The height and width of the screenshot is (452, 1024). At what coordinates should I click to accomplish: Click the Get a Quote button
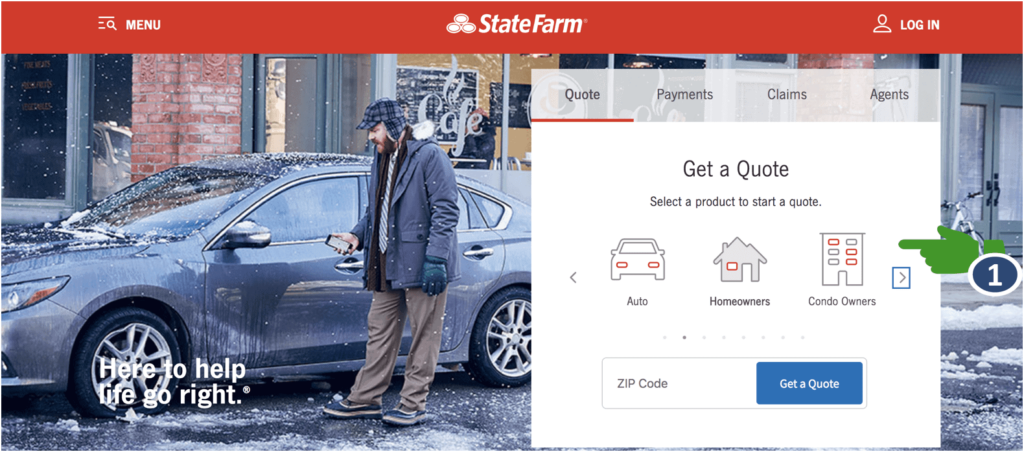pos(809,383)
